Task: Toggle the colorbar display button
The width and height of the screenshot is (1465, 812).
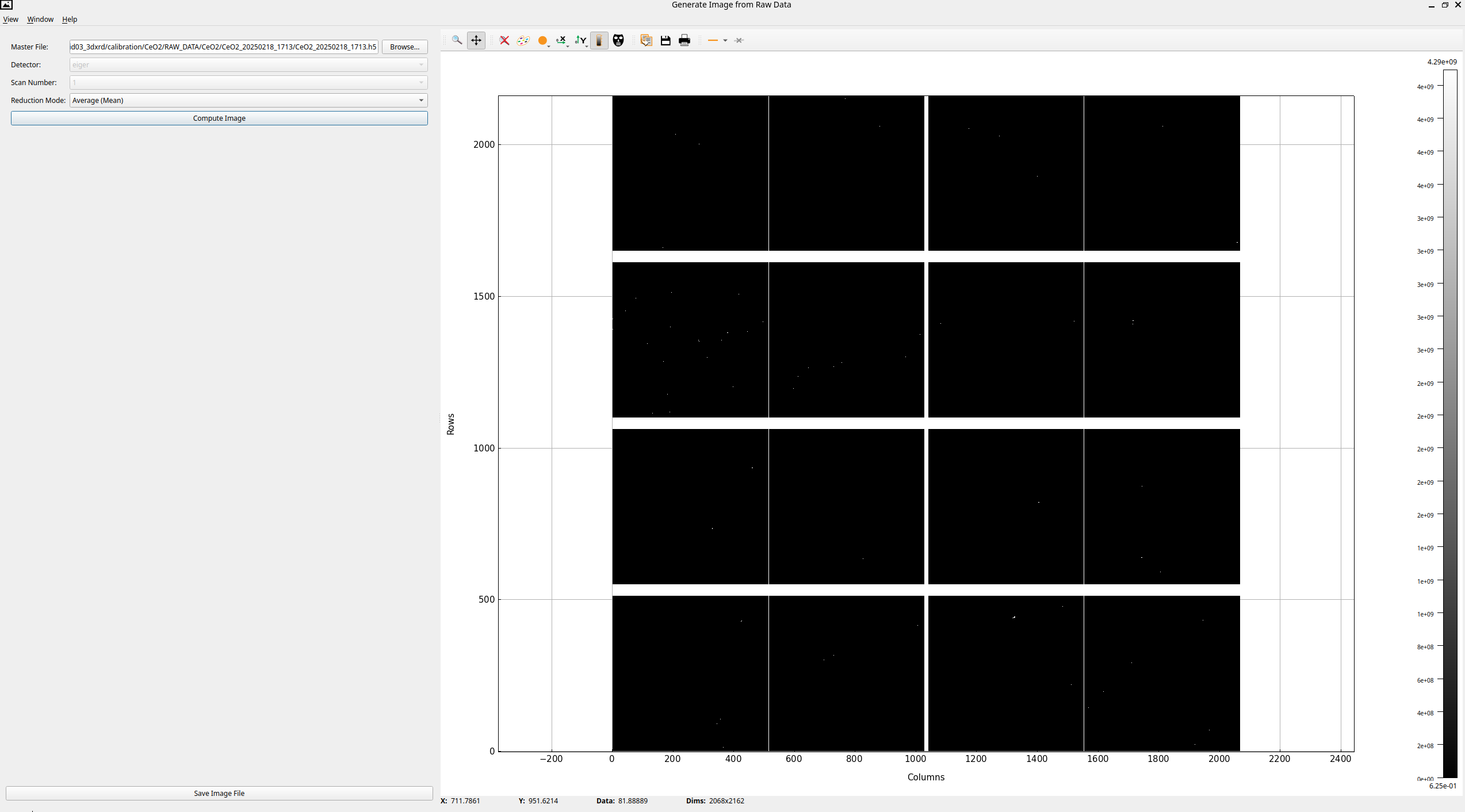Action: tap(599, 40)
